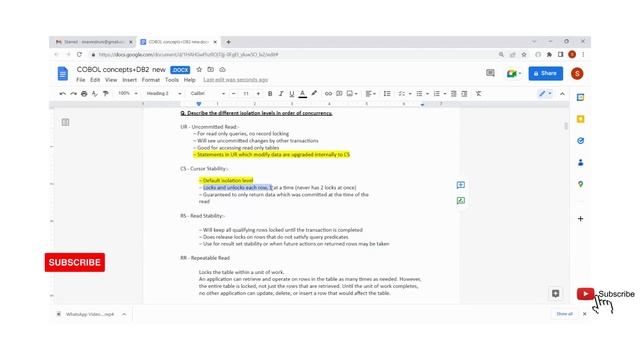
Task: Open Keep notes in the side panel
Action: 580,119
